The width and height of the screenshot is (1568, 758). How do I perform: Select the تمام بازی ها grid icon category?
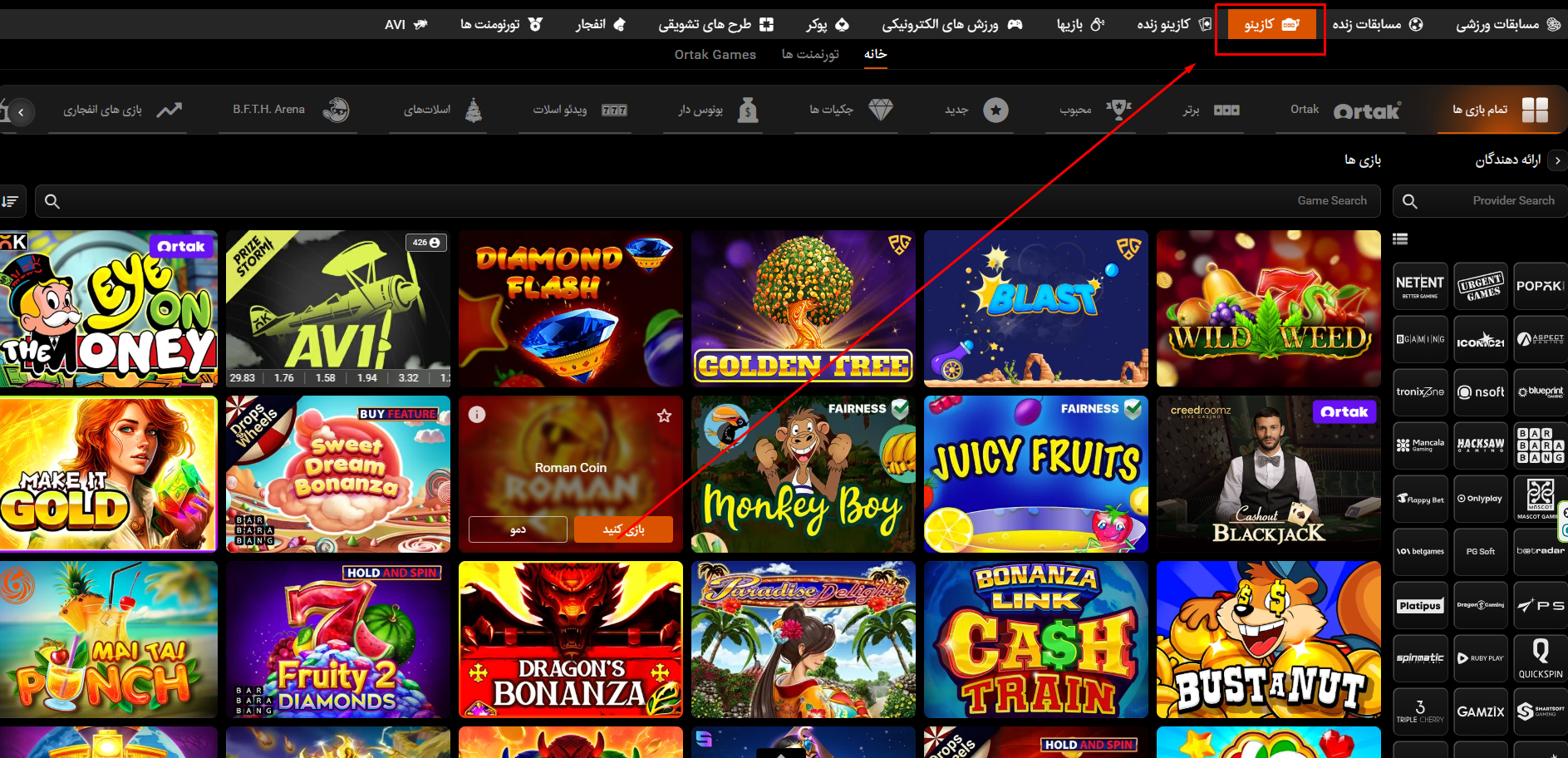coord(1535,110)
